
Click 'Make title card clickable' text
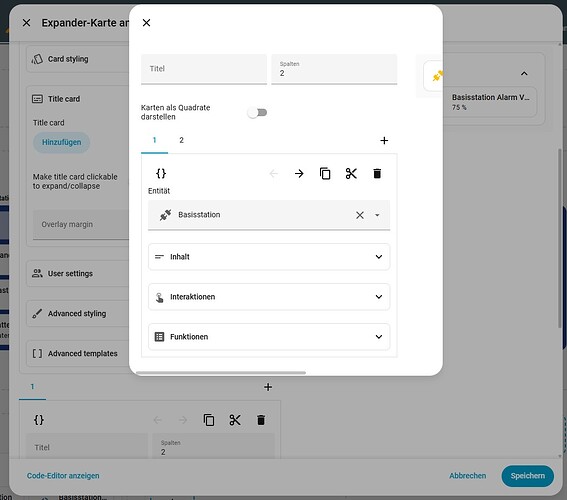(75, 181)
